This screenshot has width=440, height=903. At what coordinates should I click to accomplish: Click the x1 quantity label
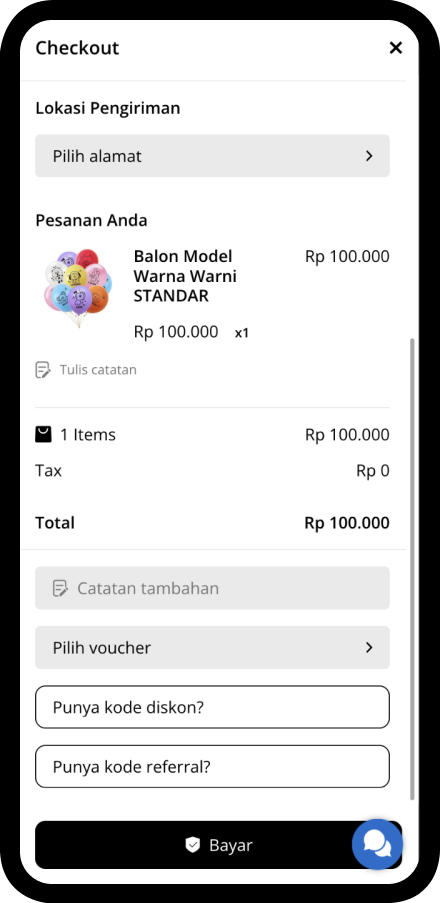coord(241,333)
